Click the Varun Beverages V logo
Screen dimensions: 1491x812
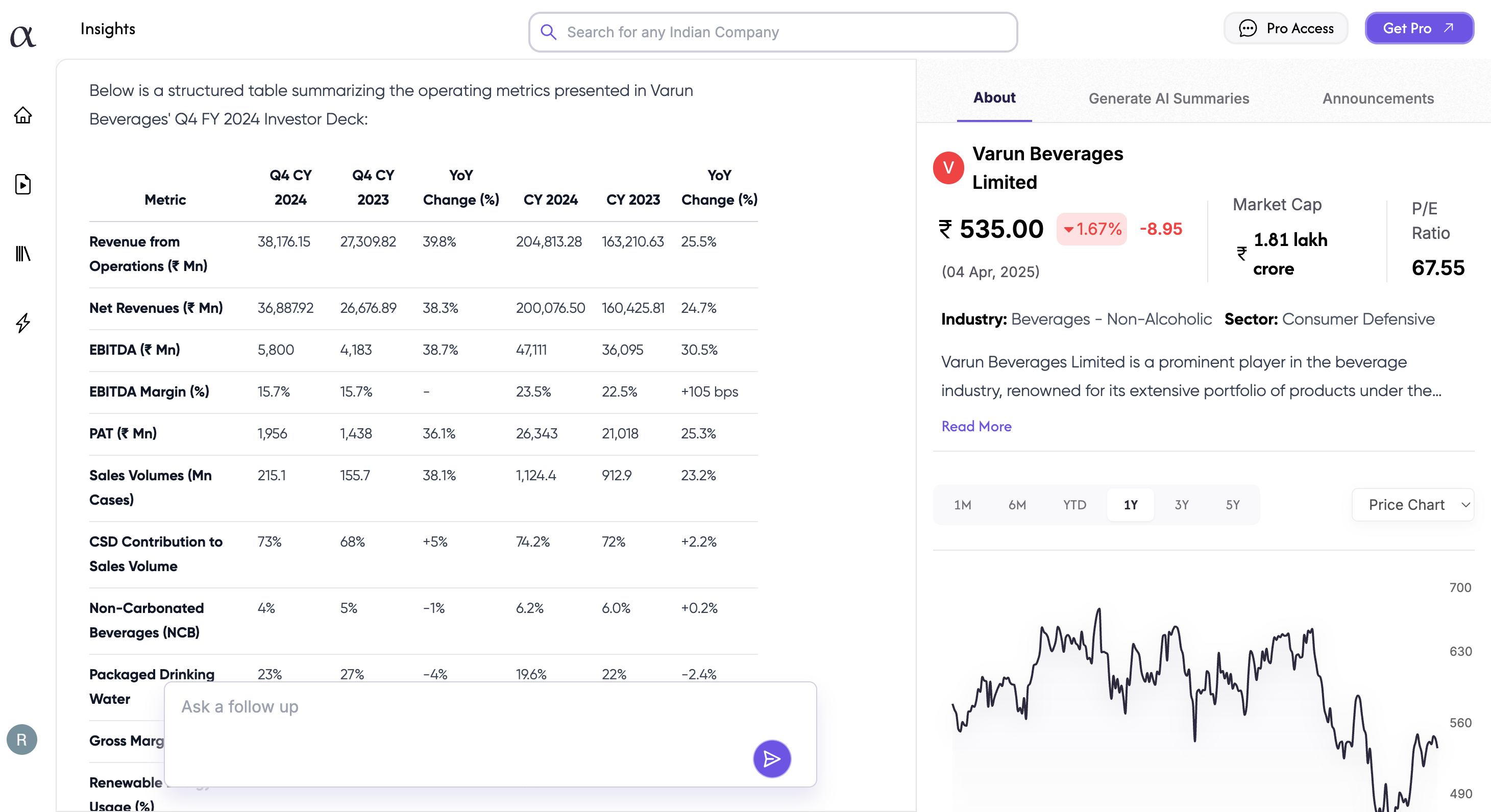[948, 168]
